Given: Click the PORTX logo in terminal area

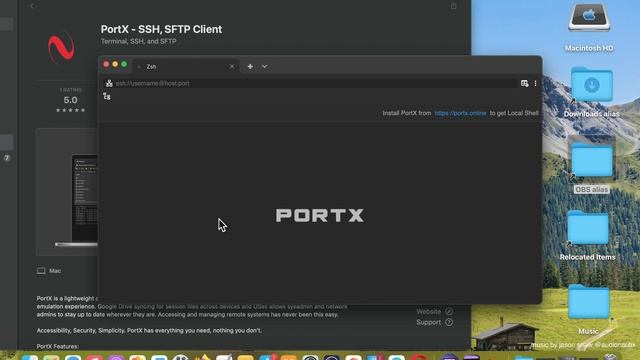Looking at the screenshot, I should tap(320, 216).
